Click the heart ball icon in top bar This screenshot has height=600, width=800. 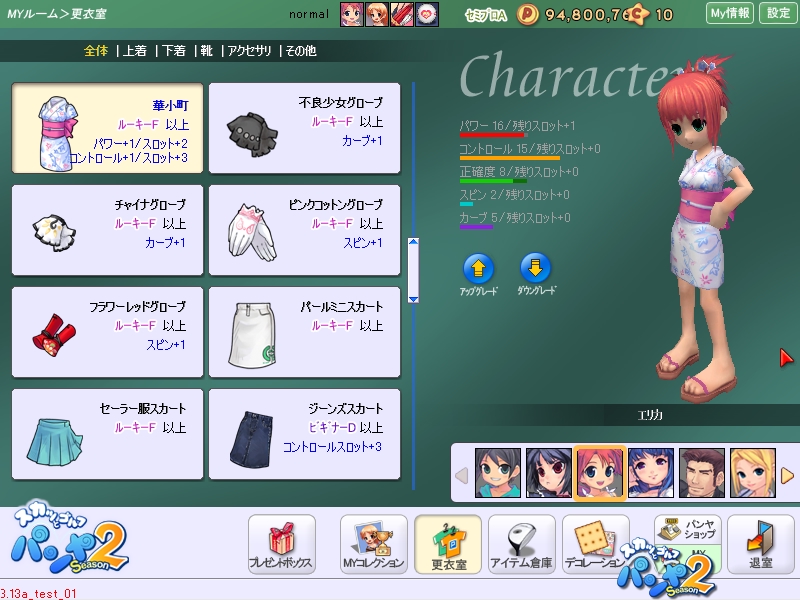[427, 14]
